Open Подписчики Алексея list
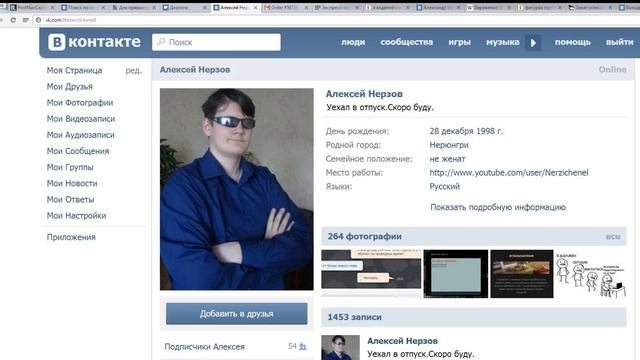 pos(204,347)
